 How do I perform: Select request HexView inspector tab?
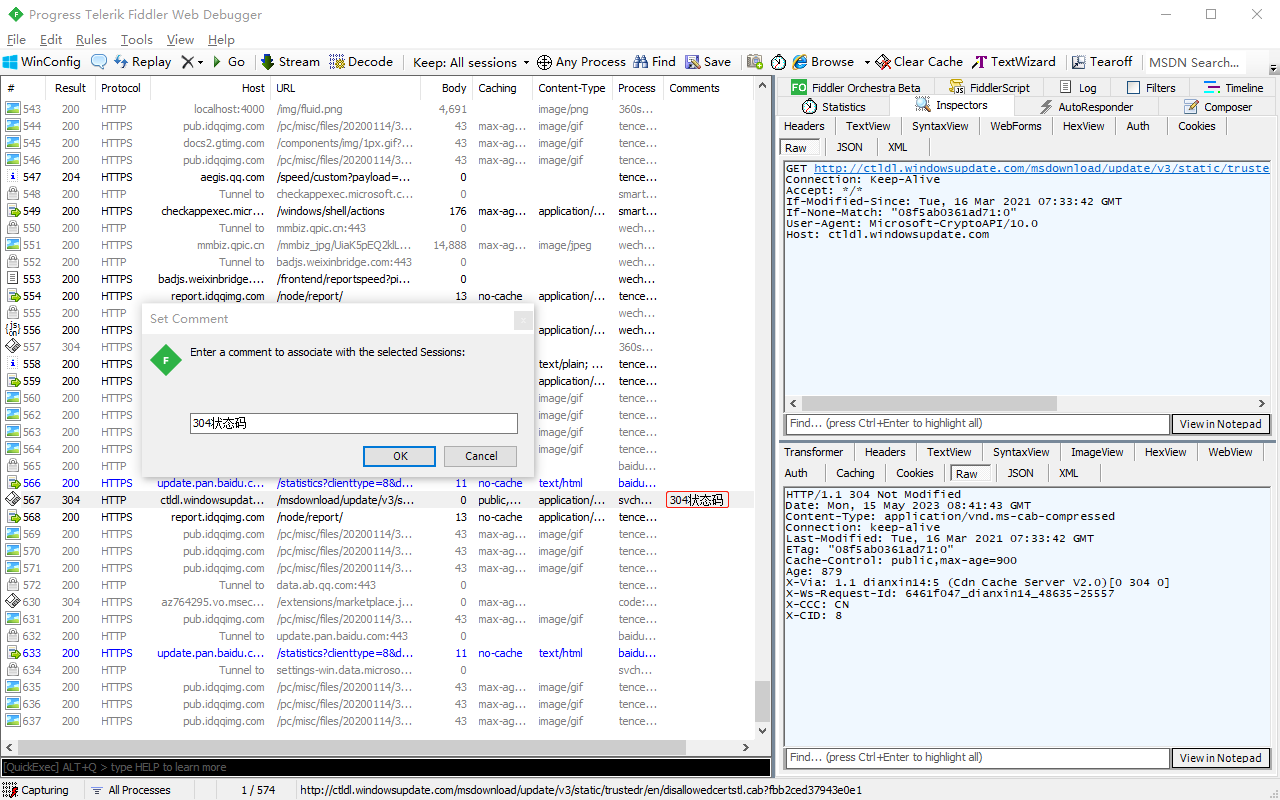tap(1084, 126)
